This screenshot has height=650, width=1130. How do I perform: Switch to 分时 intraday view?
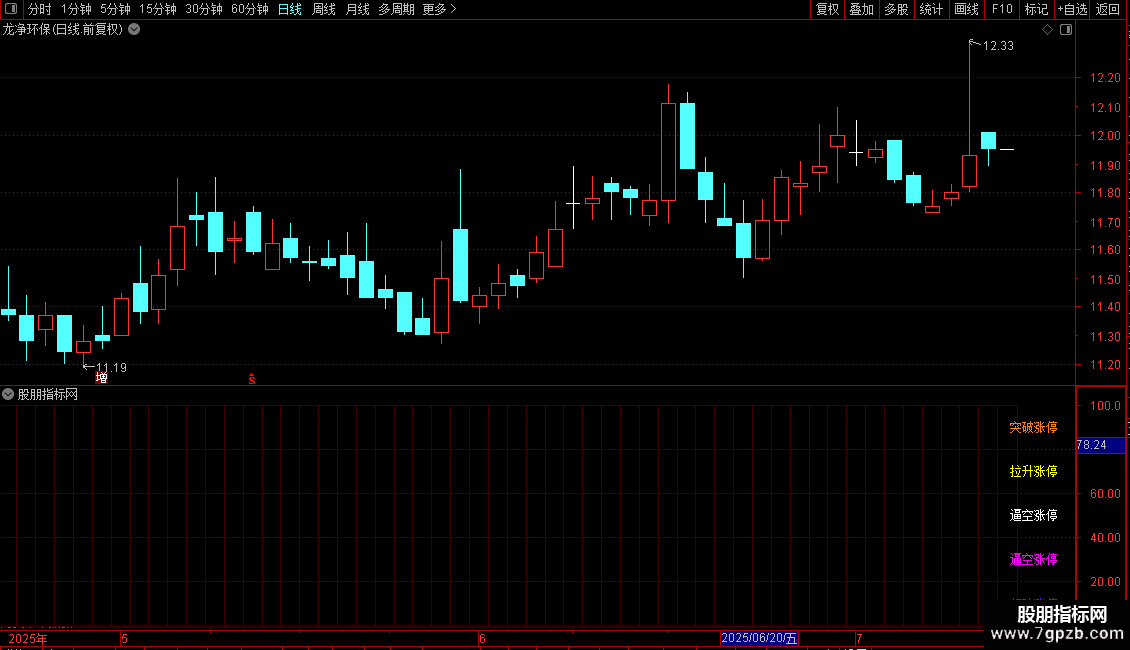[40, 9]
